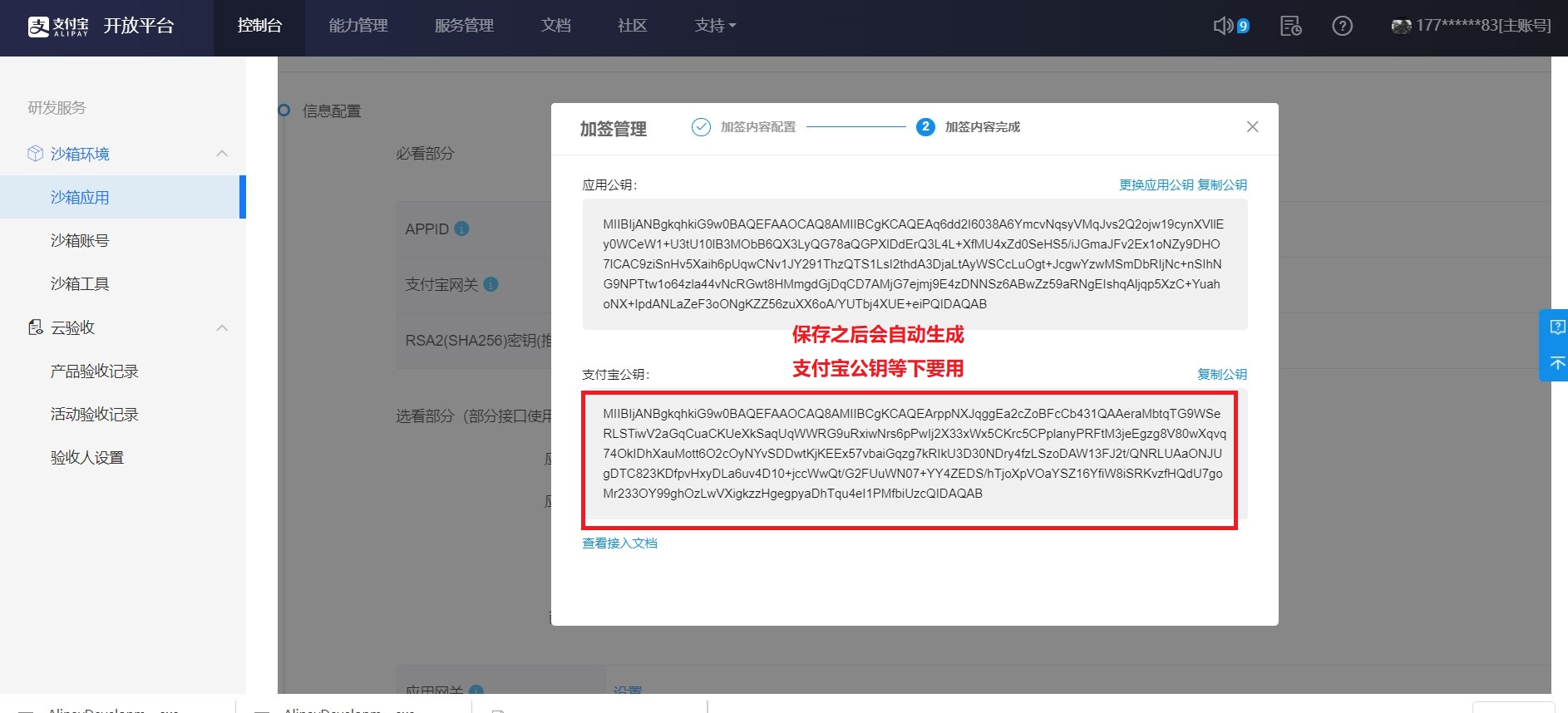Click the 加签内容完成 step label

tap(982, 127)
